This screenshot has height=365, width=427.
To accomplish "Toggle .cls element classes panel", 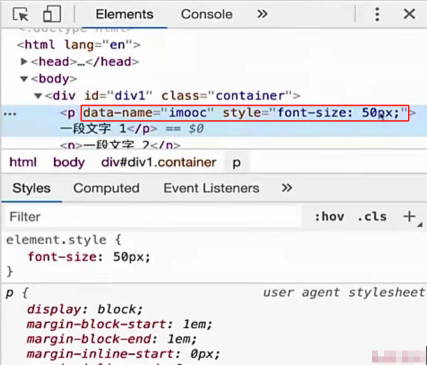I will tap(372, 217).
